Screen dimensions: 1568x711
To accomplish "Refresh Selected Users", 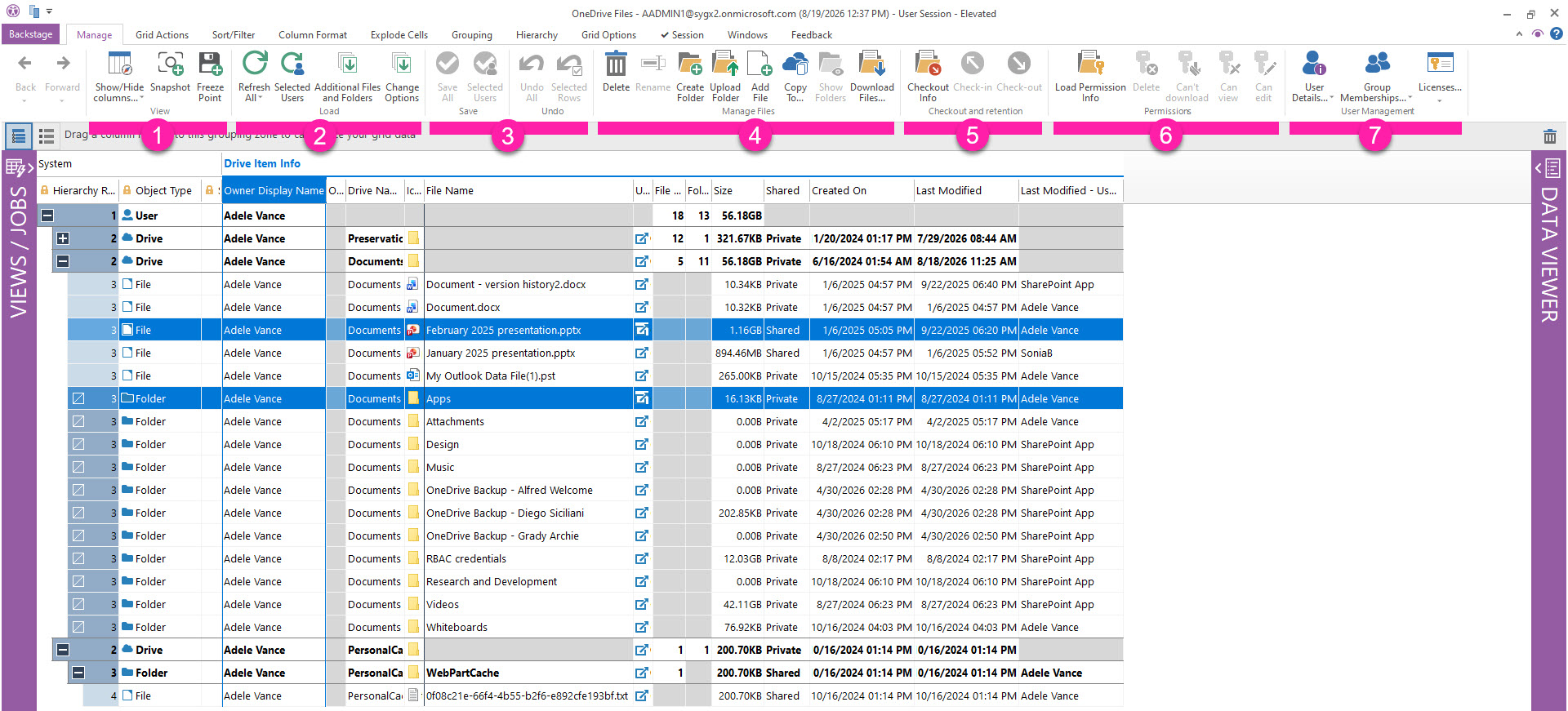I will [x=292, y=76].
